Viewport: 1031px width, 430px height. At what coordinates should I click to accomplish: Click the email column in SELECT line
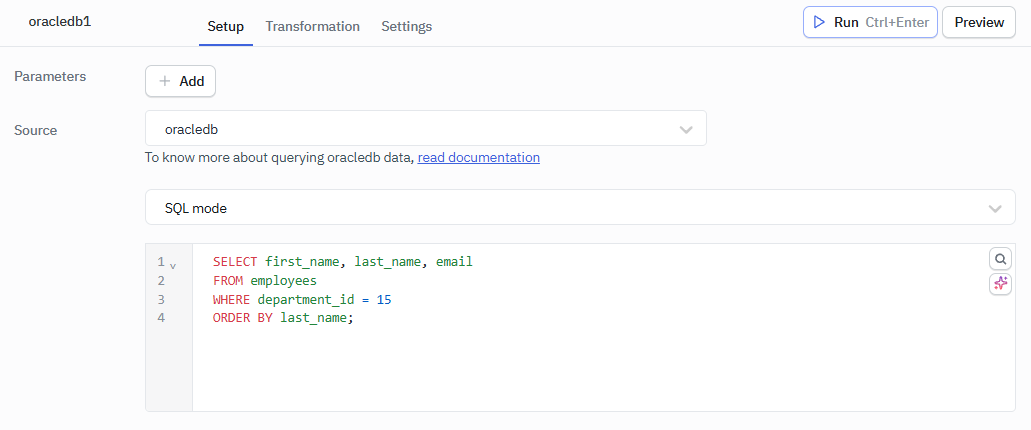454,262
